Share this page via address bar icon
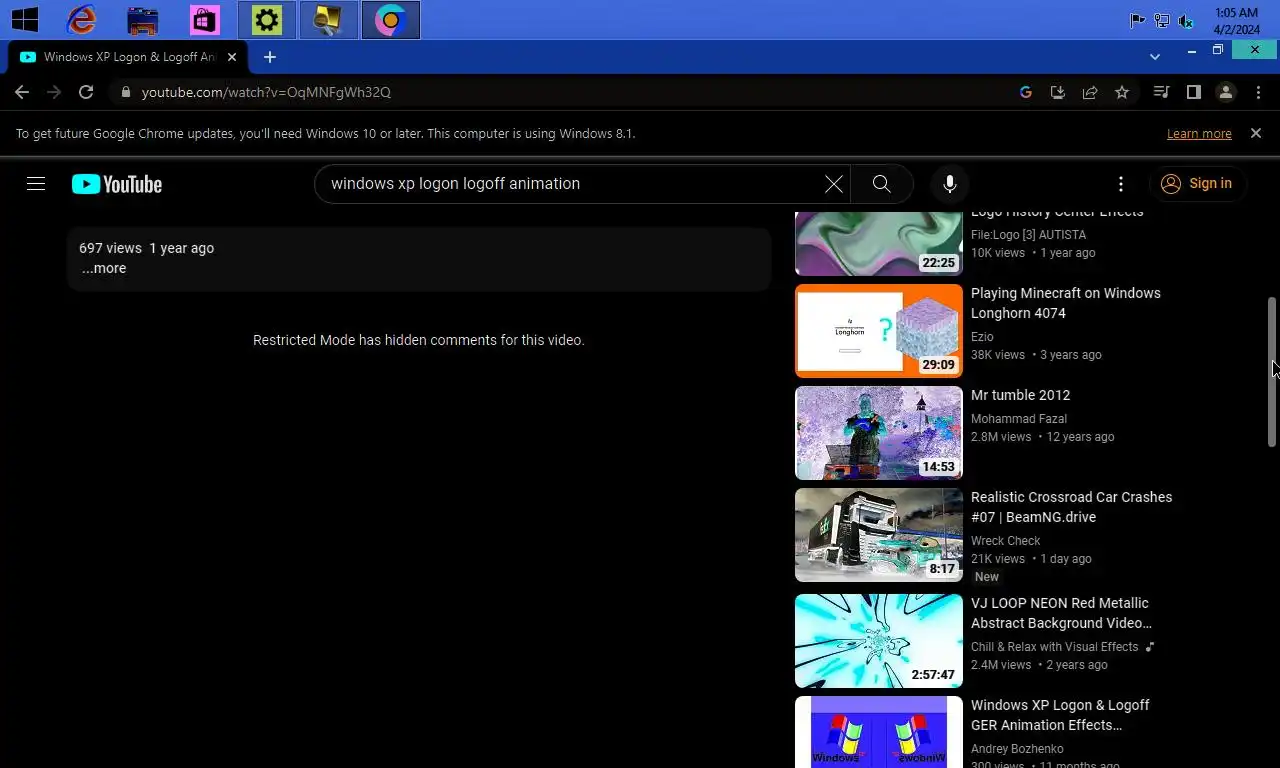The image size is (1280, 768). pos(1090,92)
